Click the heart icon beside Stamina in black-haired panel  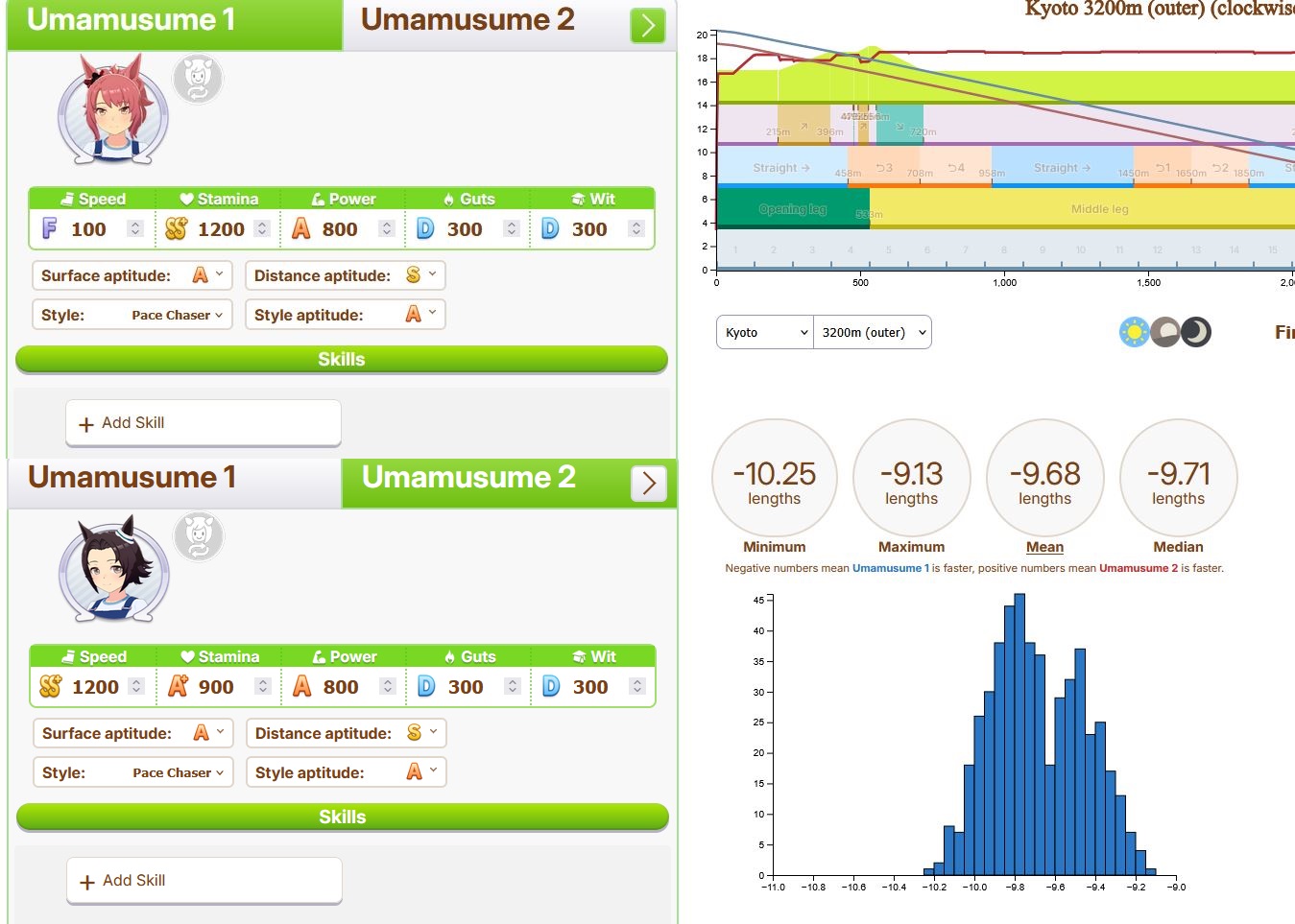click(187, 656)
